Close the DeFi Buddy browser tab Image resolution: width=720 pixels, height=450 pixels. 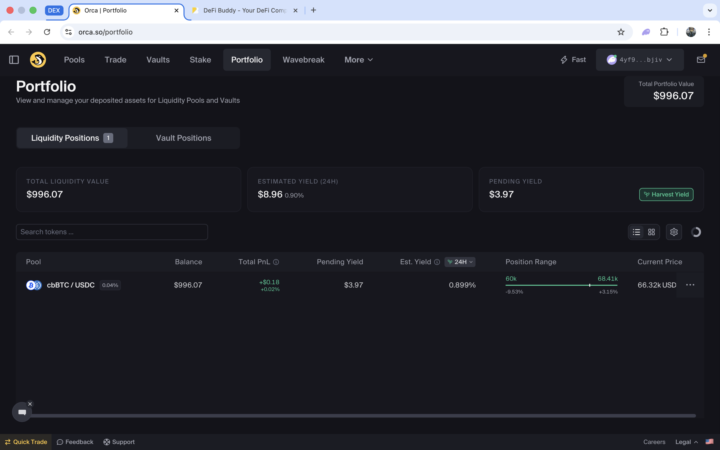point(295,10)
